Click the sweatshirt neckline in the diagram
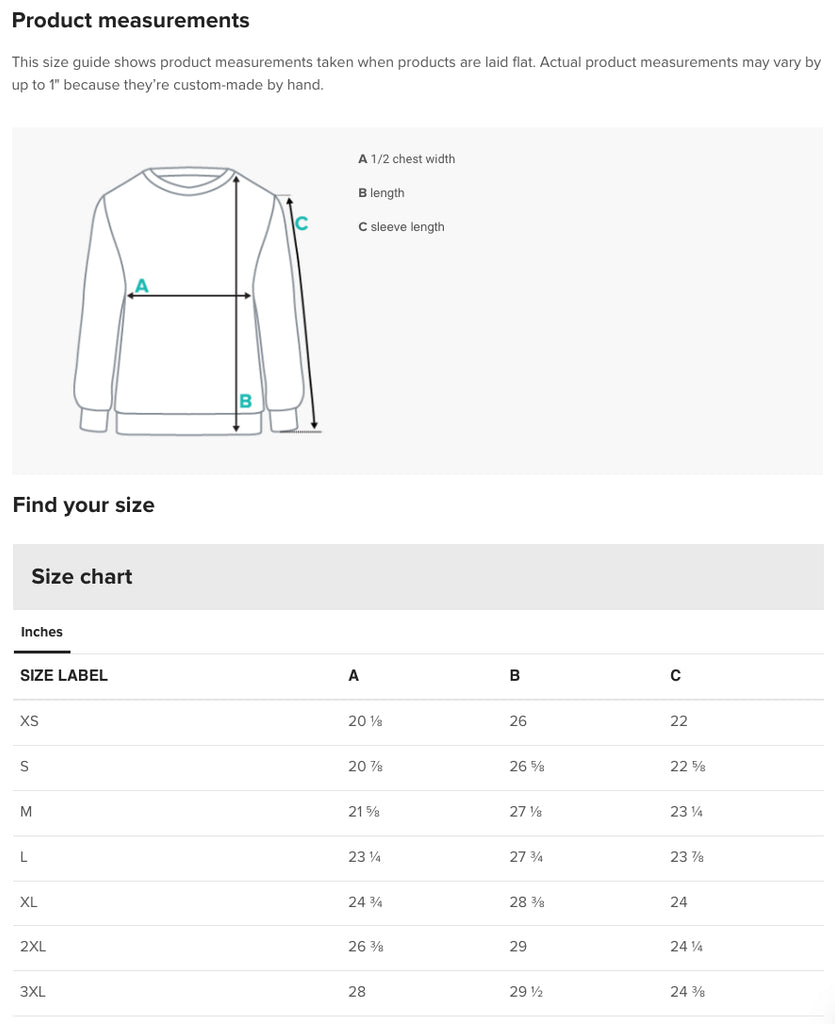This screenshot has height=1024, width=835. 189,178
